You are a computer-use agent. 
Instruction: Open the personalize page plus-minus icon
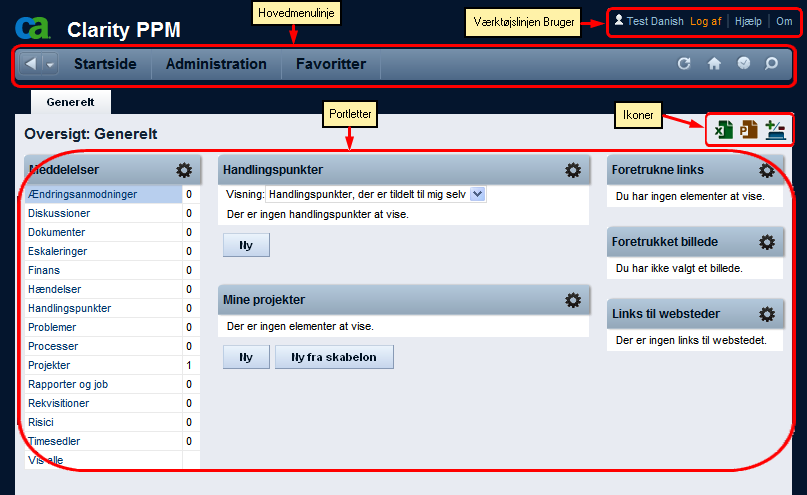pyautogui.click(x=775, y=130)
